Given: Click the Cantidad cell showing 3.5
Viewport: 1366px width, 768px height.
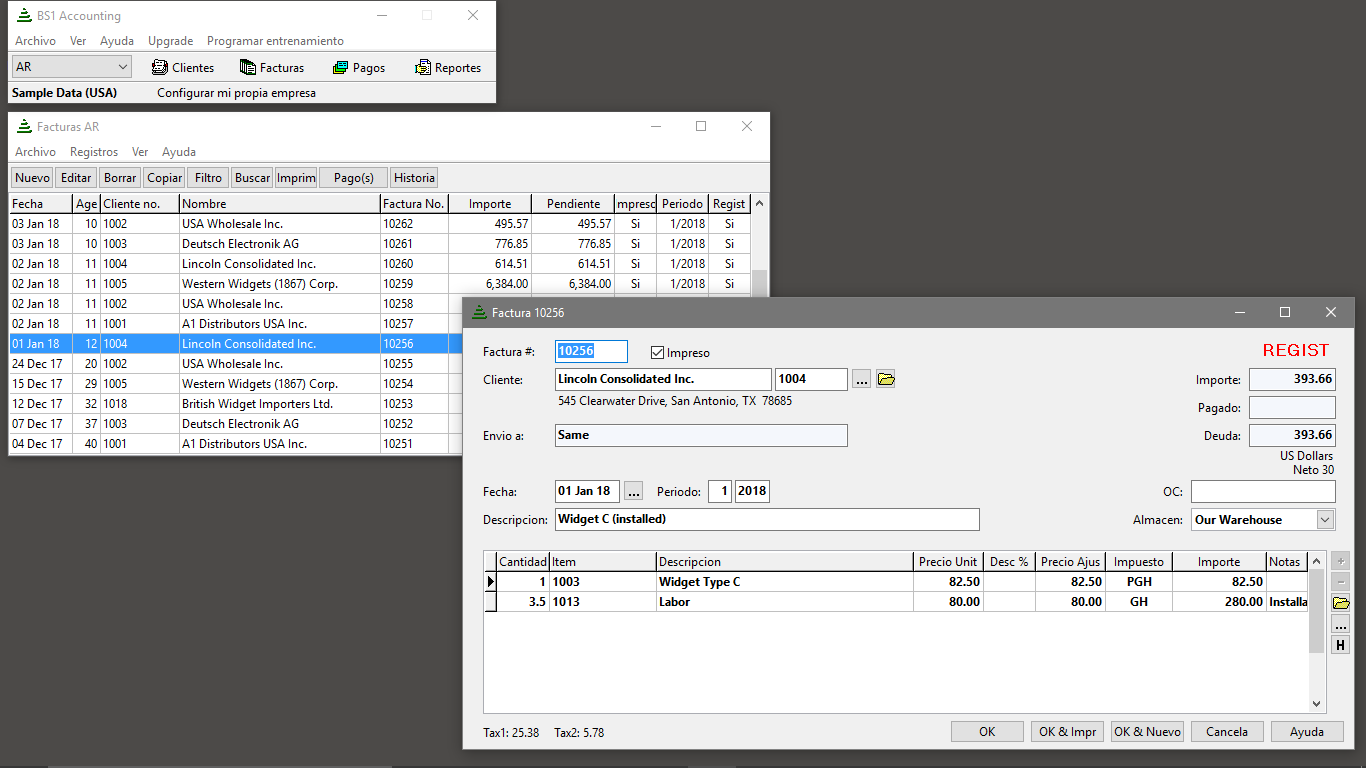Looking at the screenshot, I should click(x=522, y=602).
